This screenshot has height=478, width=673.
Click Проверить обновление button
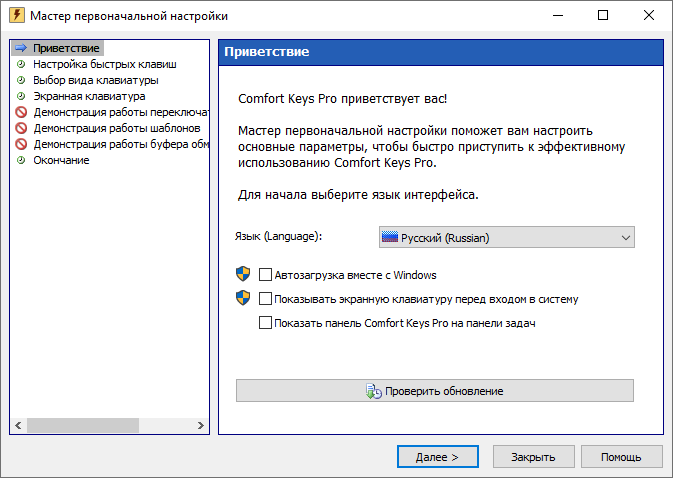point(435,391)
